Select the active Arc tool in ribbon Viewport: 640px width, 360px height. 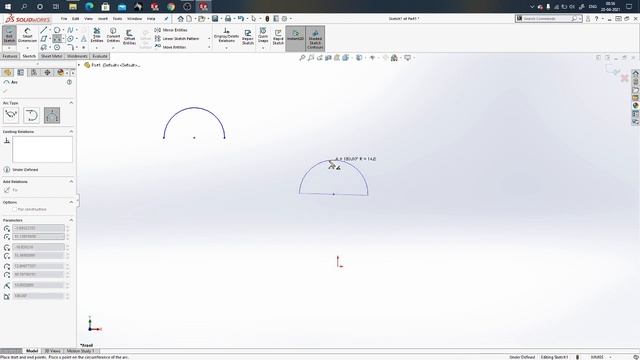coord(57,39)
